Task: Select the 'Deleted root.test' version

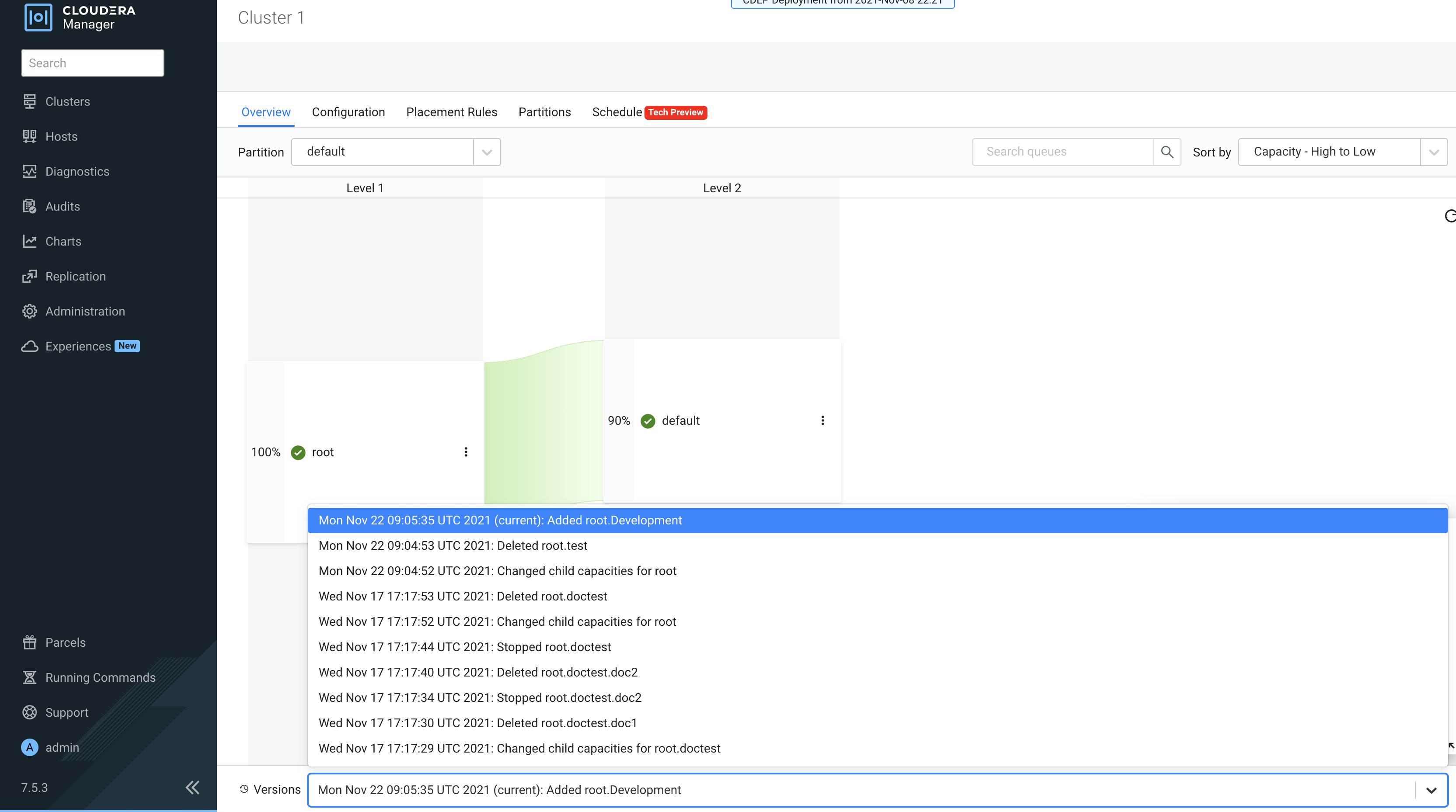Action: tap(453, 545)
